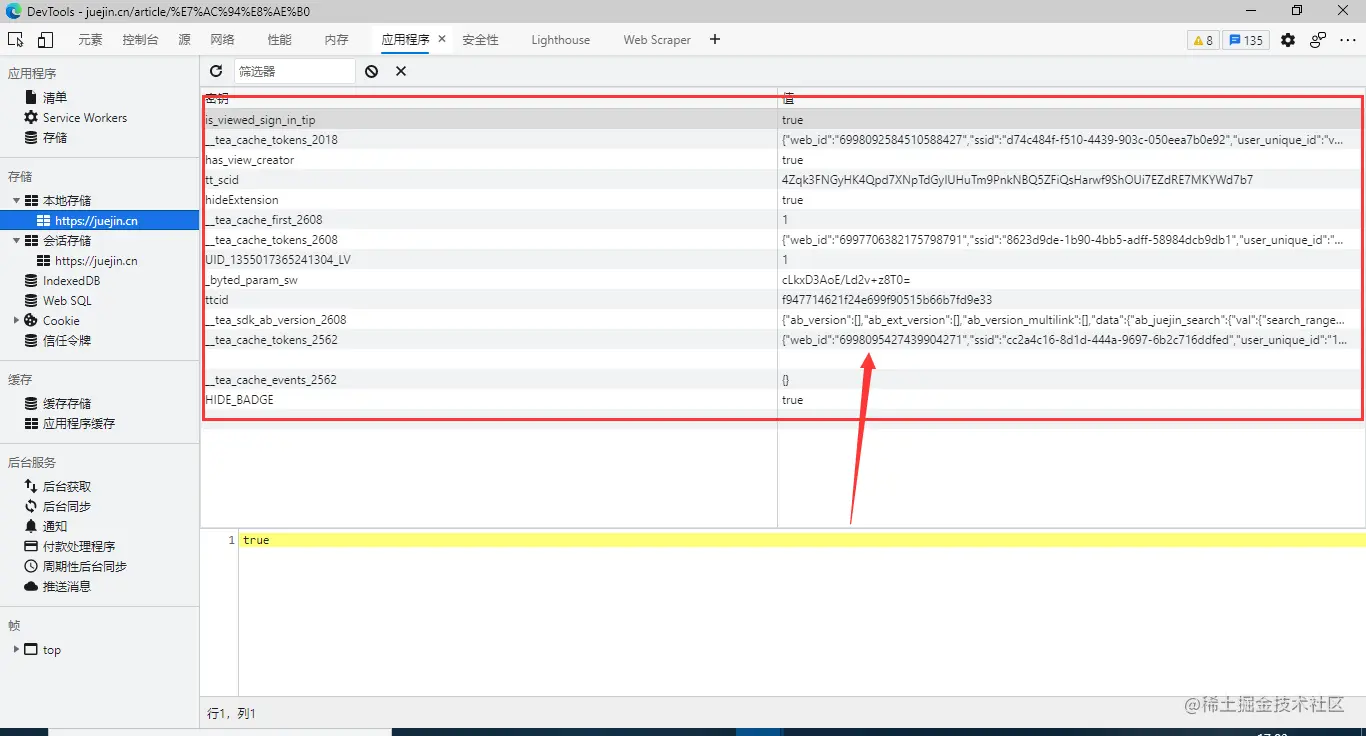
Task: Select the __tea_cache_tokens_2608 key
Action: [x=271, y=240]
